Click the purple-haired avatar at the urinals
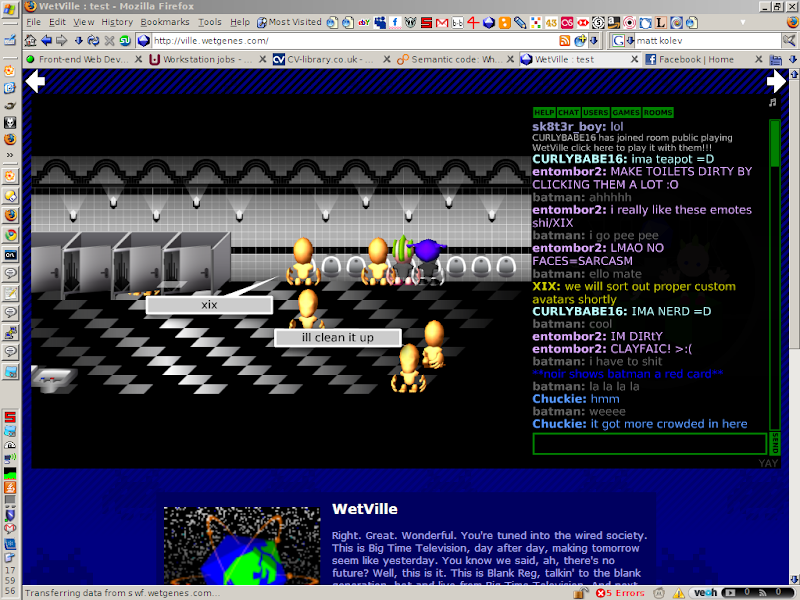Screen dimensions: 800x600 pyautogui.click(x=429, y=260)
